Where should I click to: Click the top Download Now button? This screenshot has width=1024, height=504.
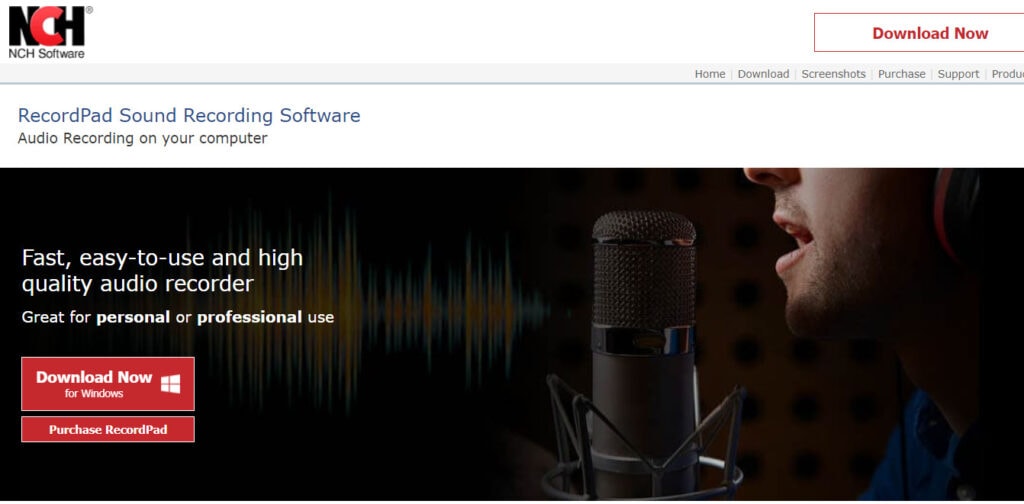tap(919, 33)
